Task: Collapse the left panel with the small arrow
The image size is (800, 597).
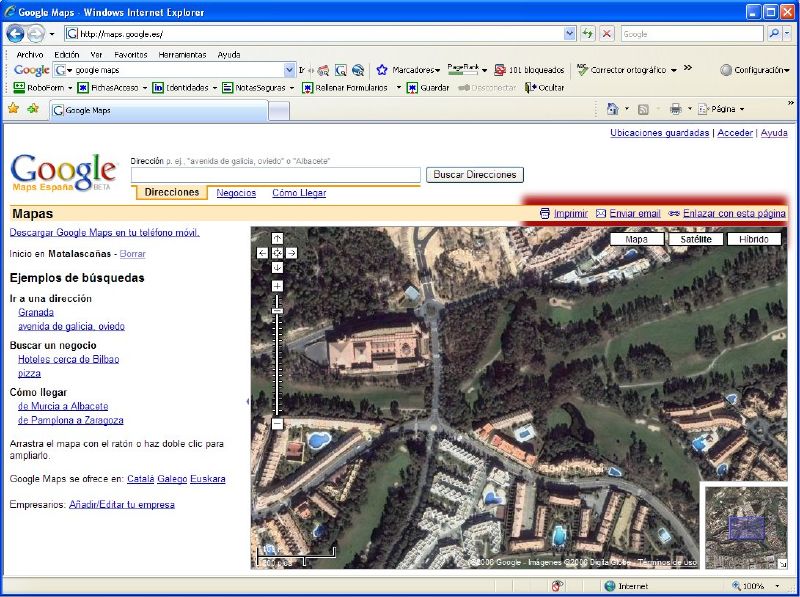Action: click(248, 401)
